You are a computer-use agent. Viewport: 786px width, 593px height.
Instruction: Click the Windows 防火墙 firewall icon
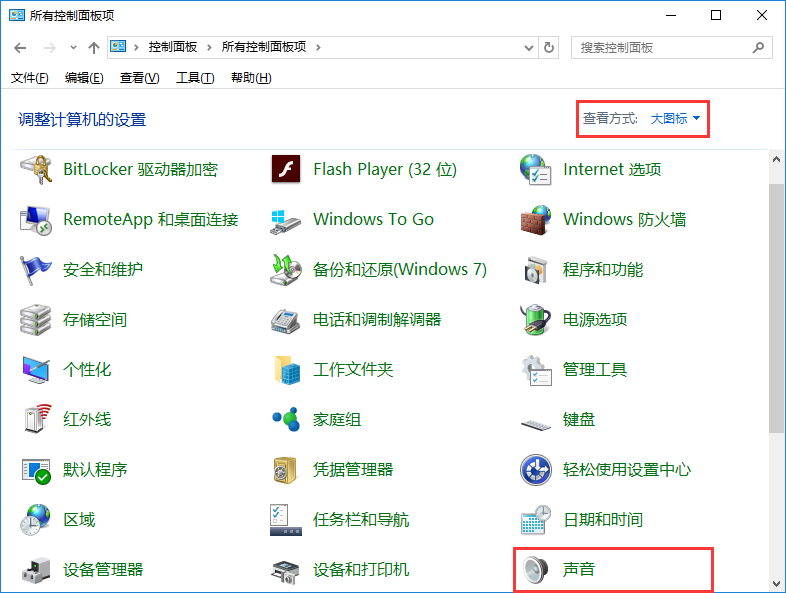point(536,220)
